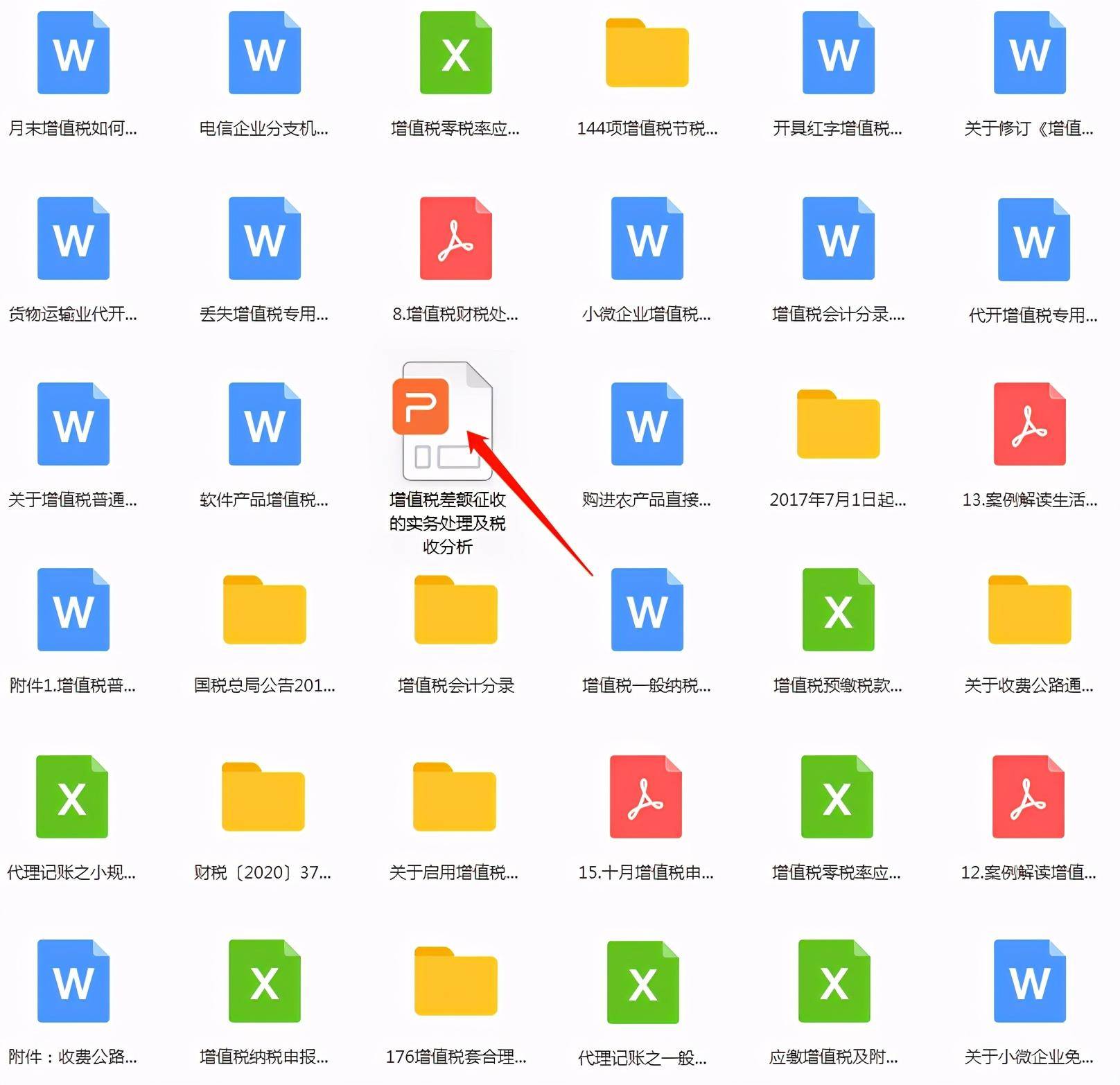Image resolution: width=1120 pixels, height=1085 pixels.
Task: Open PDF file 15.十月增值税申...
Action: click(646, 797)
